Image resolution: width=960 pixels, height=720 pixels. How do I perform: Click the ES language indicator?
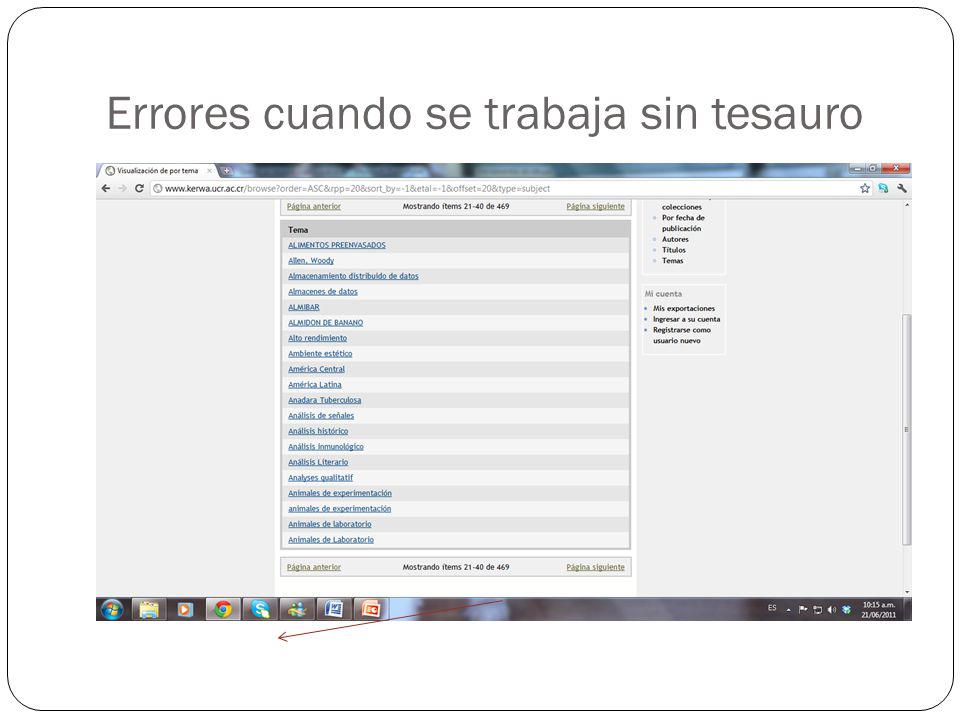pos(772,608)
